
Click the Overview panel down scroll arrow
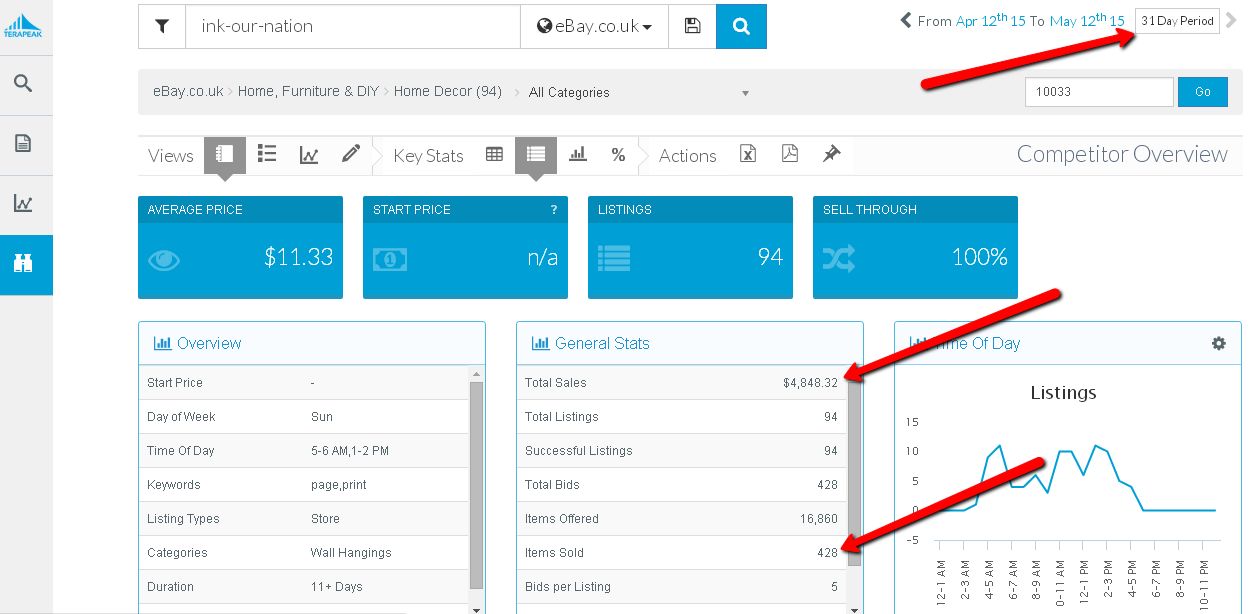coord(476,608)
